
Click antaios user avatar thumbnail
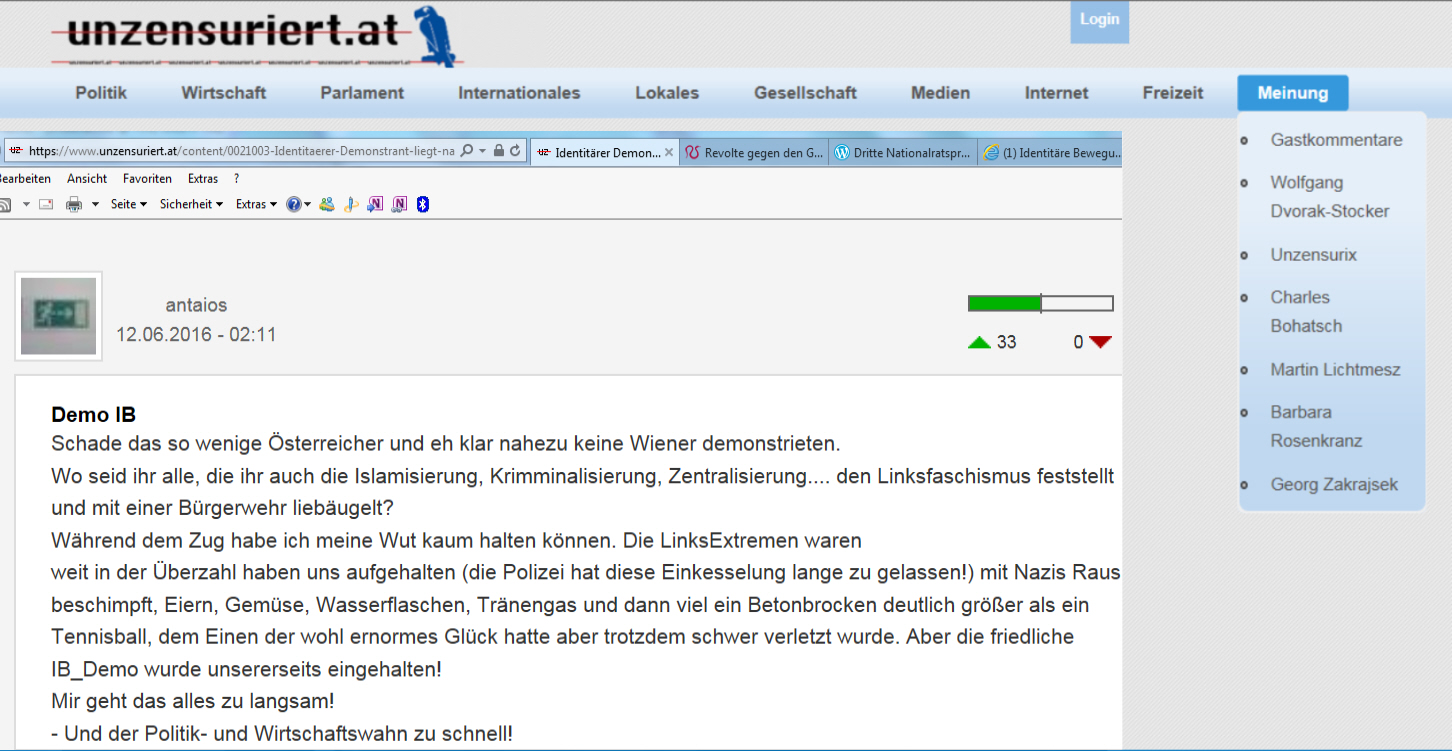pyautogui.click(x=58, y=316)
